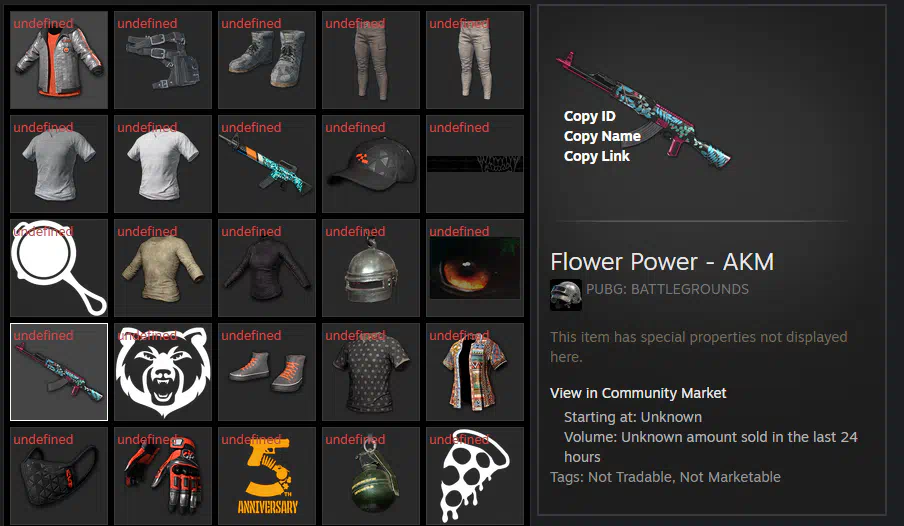Select the 5th Anniversary gun icon item
Viewport: 904px width, 526px height.
coord(267,476)
